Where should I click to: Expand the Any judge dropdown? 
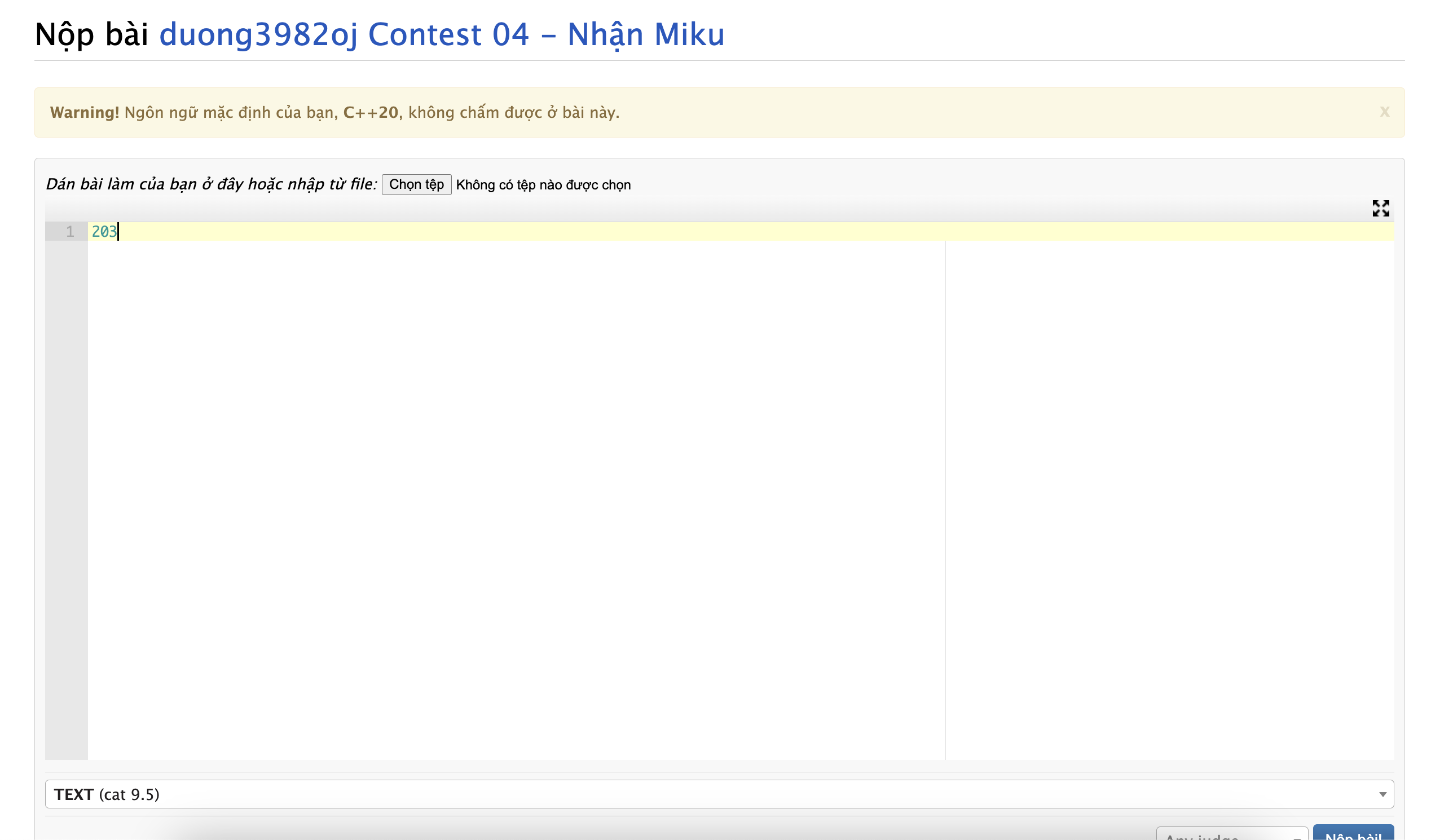click(1231, 835)
